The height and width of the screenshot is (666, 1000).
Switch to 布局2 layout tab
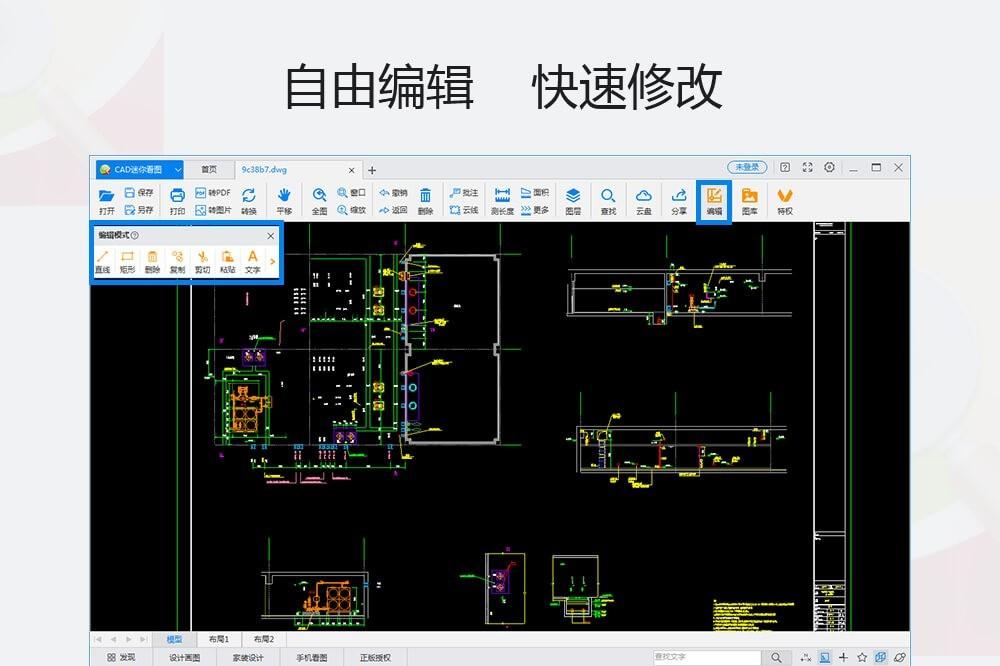(x=263, y=639)
